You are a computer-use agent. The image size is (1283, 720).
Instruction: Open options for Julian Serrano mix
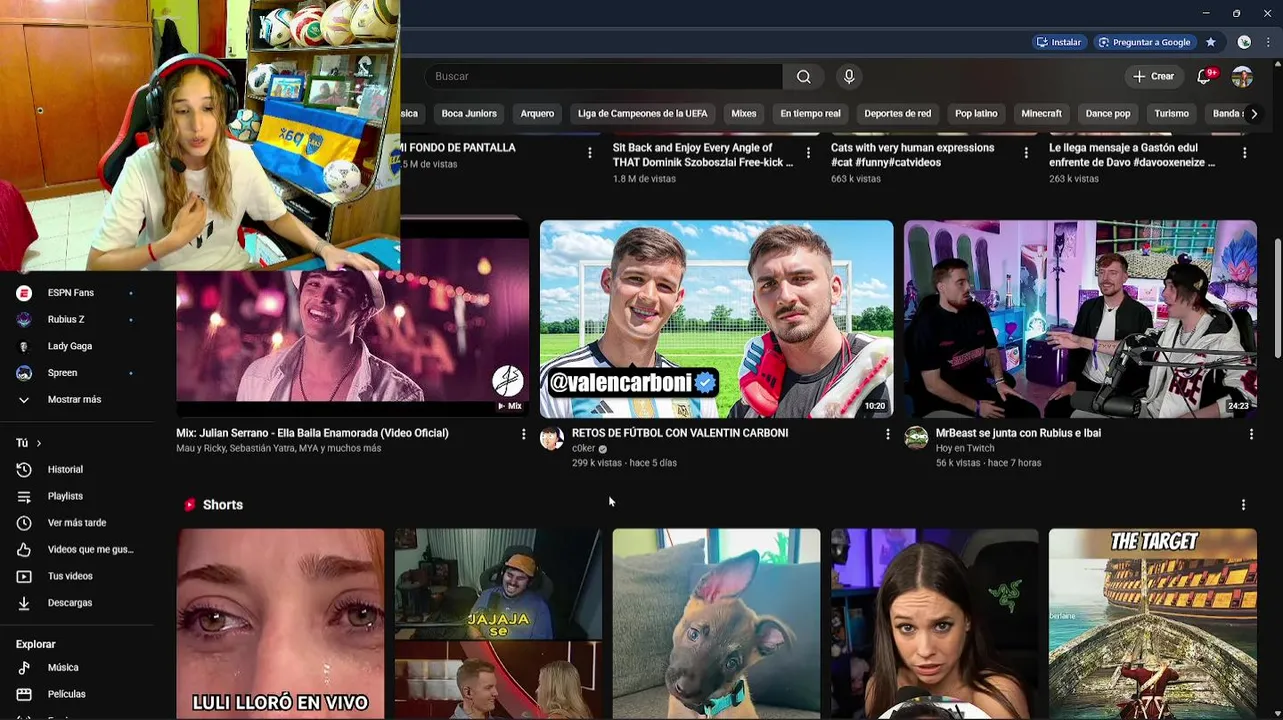click(x=523, y=434)
